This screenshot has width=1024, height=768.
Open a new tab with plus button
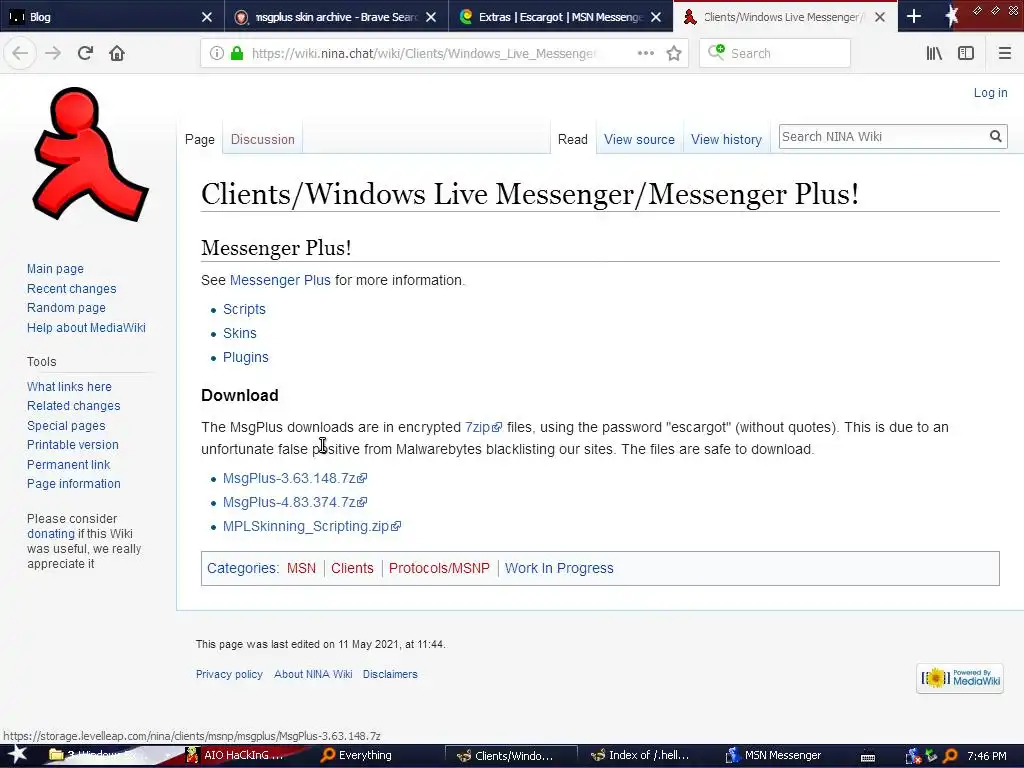click(x=914, y=16)
